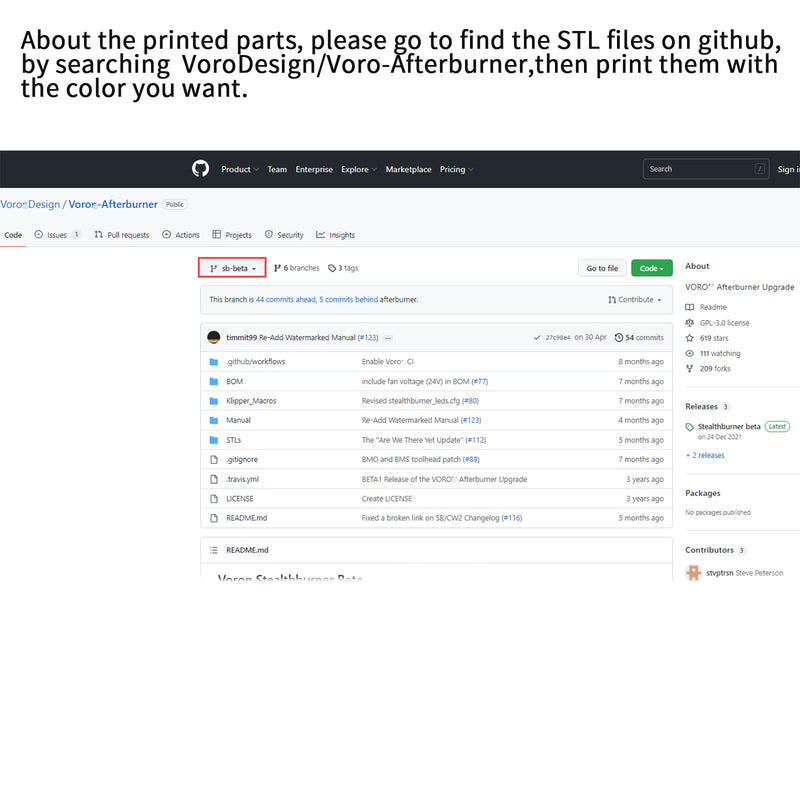The height and width of the screenshot is (800, 800).
Task: View the 209 forks link
Action: point(708,368)
